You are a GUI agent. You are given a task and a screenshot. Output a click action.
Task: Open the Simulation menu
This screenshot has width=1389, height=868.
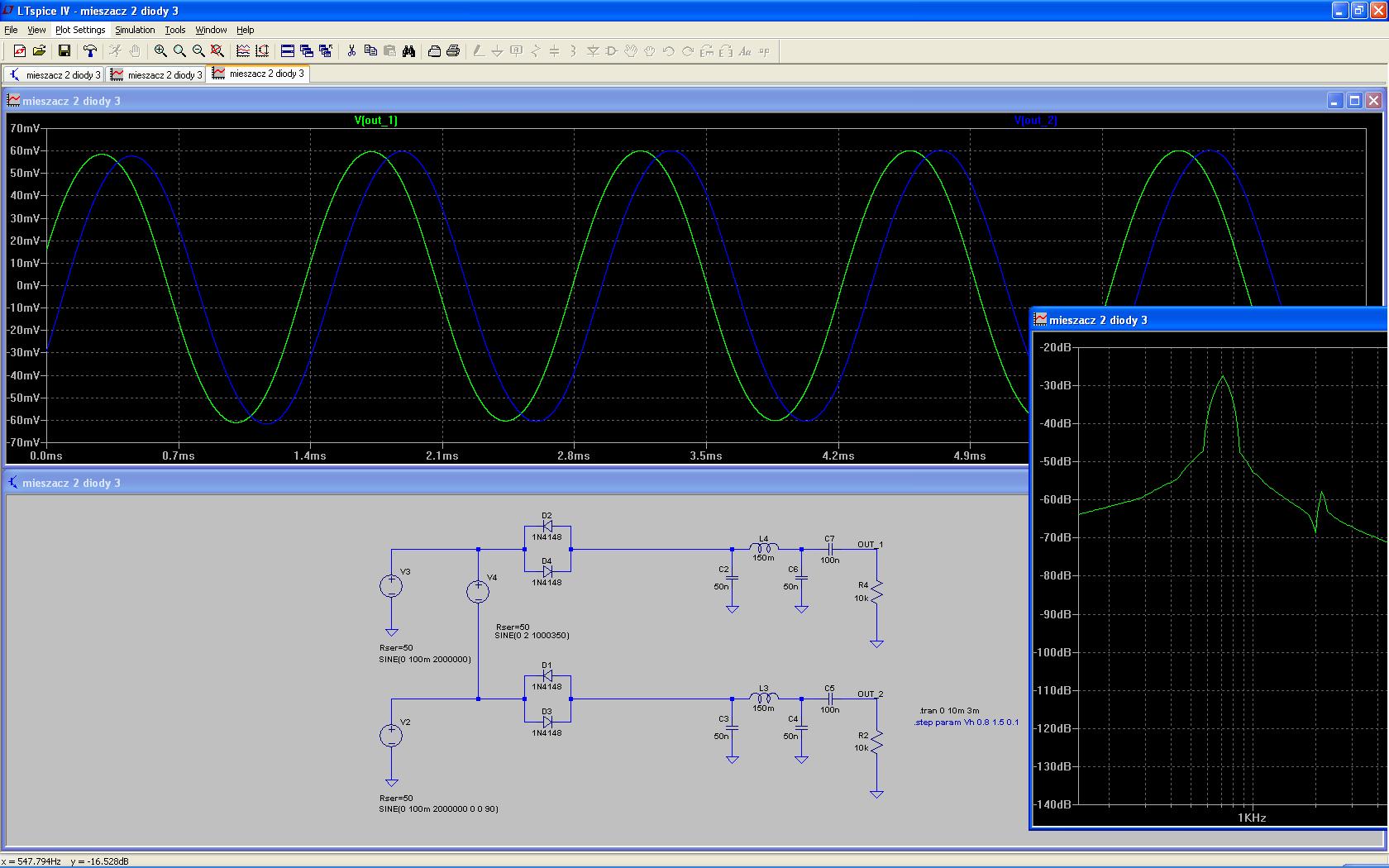click(x=135, y=30)
